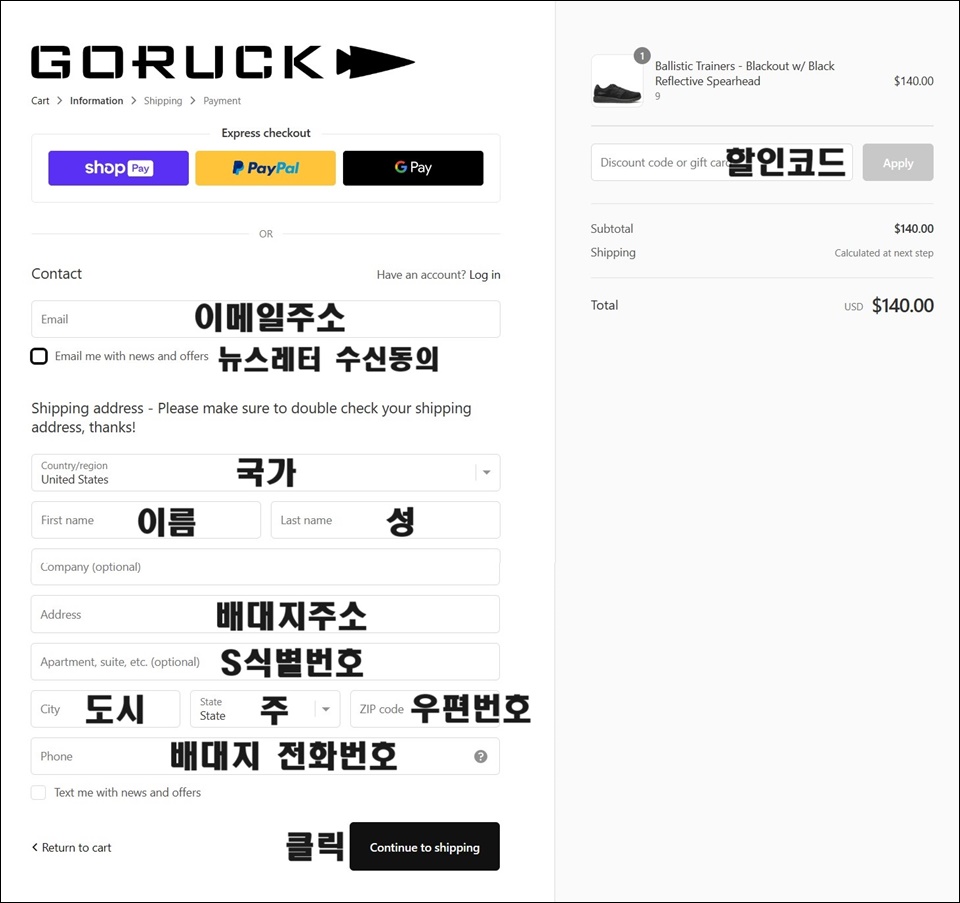Click the Ballistic Trainers product name
Screen dimensions: 960x903
(744, 73)
